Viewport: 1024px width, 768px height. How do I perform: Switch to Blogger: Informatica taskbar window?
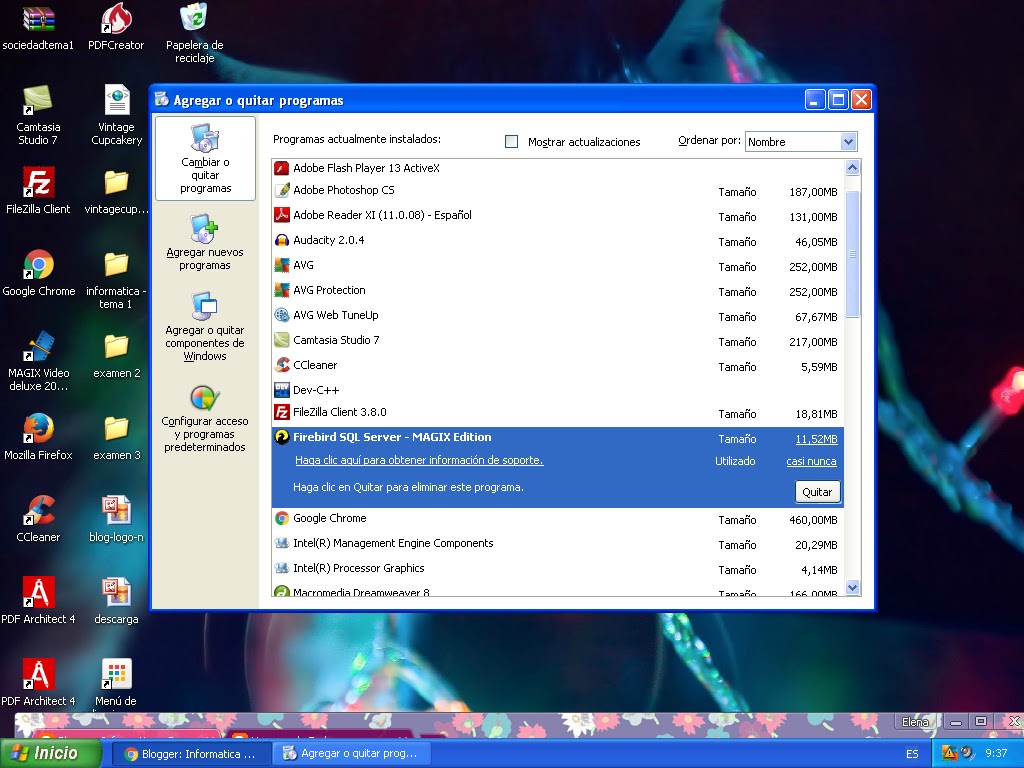tap(190, 754)
